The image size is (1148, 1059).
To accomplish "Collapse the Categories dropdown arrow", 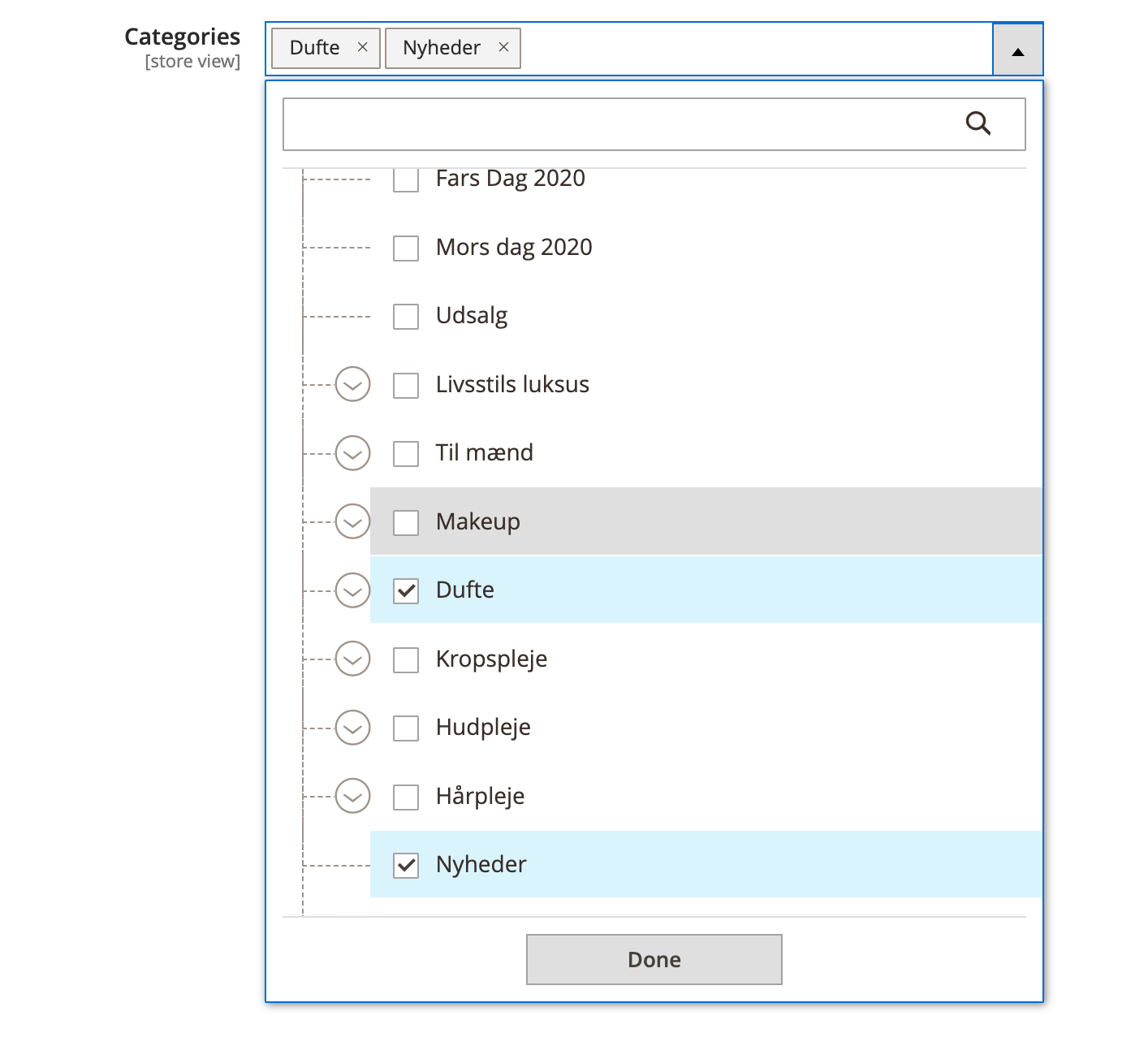I will click(x=1017, y=50).
